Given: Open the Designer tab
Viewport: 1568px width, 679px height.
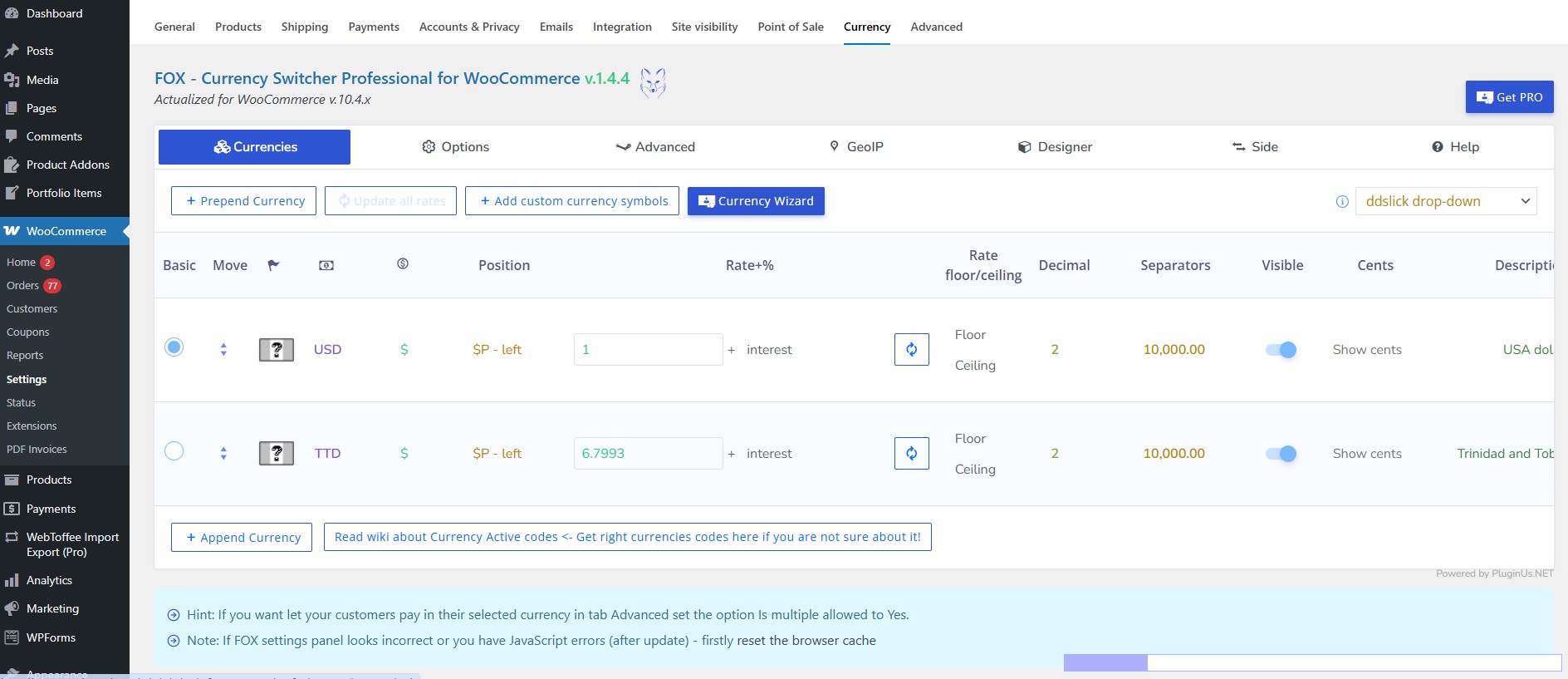Looking at the screenshot, I should tap(1055, 147).
